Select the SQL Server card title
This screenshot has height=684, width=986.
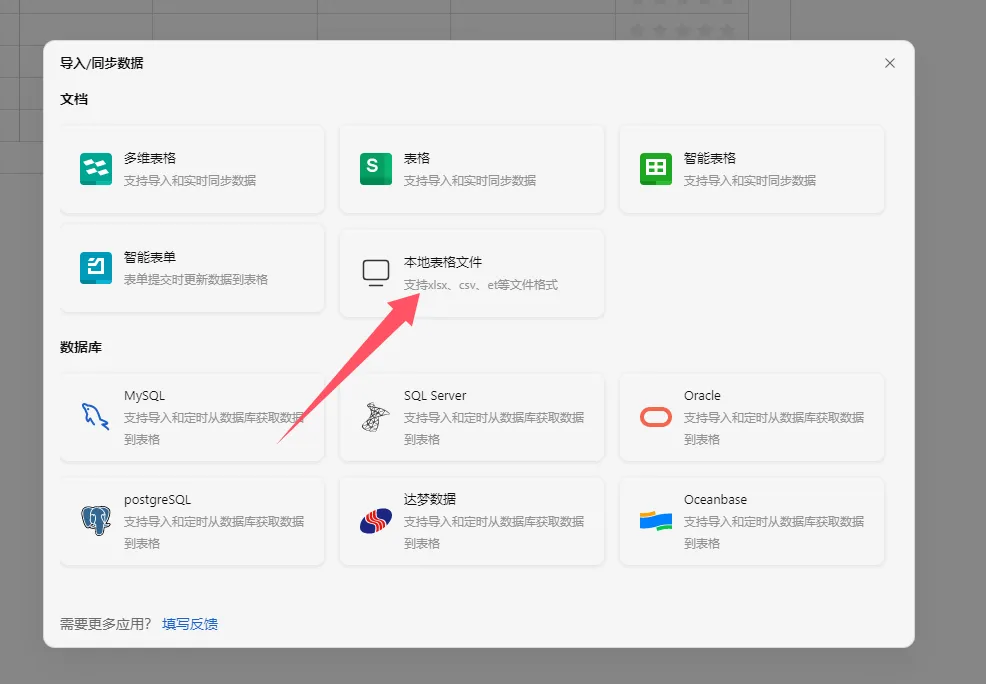click(x=435, y=395)
